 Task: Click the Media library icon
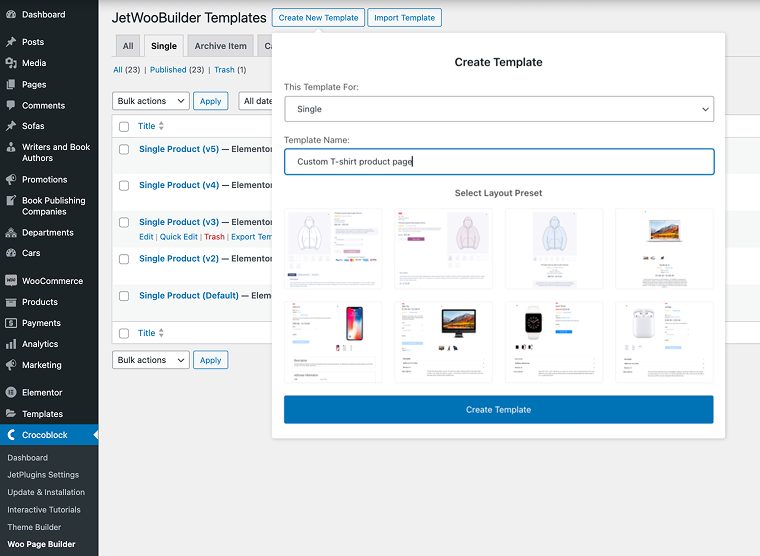tap(11, 63)
